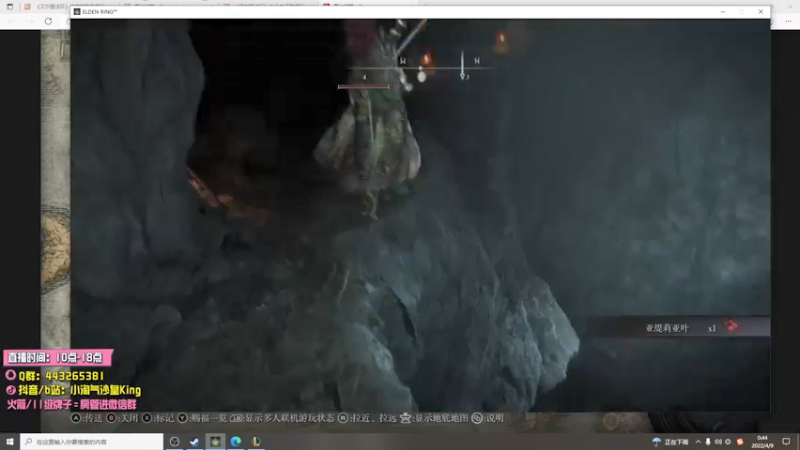Close the Elden Ring window
The height and width of the screenshot is (450, 800).
coord(761,11)
